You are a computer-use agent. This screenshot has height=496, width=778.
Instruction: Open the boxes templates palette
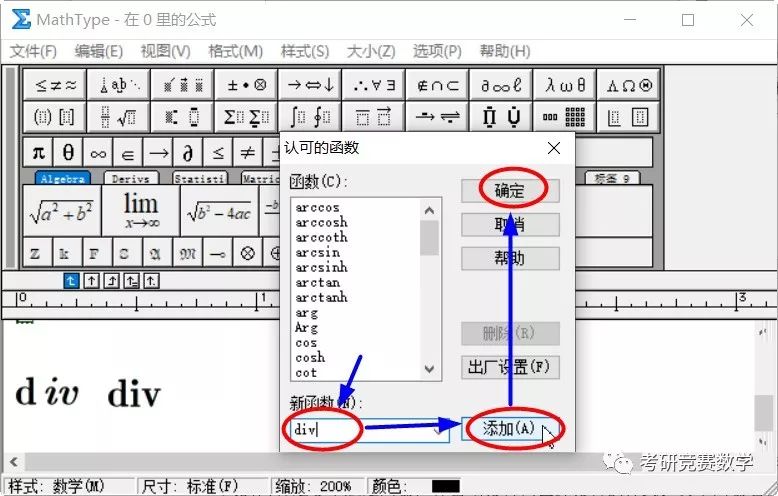(628, 117)
